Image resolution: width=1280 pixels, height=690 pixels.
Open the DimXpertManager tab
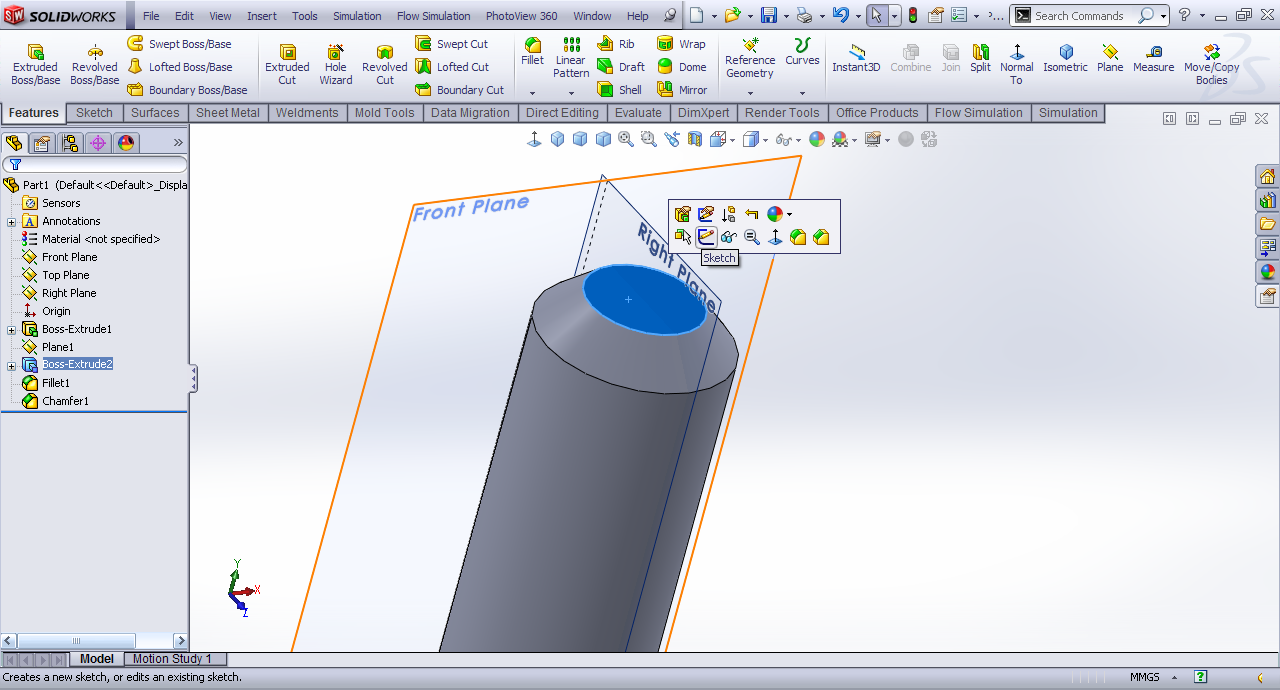tap(98, 143)
